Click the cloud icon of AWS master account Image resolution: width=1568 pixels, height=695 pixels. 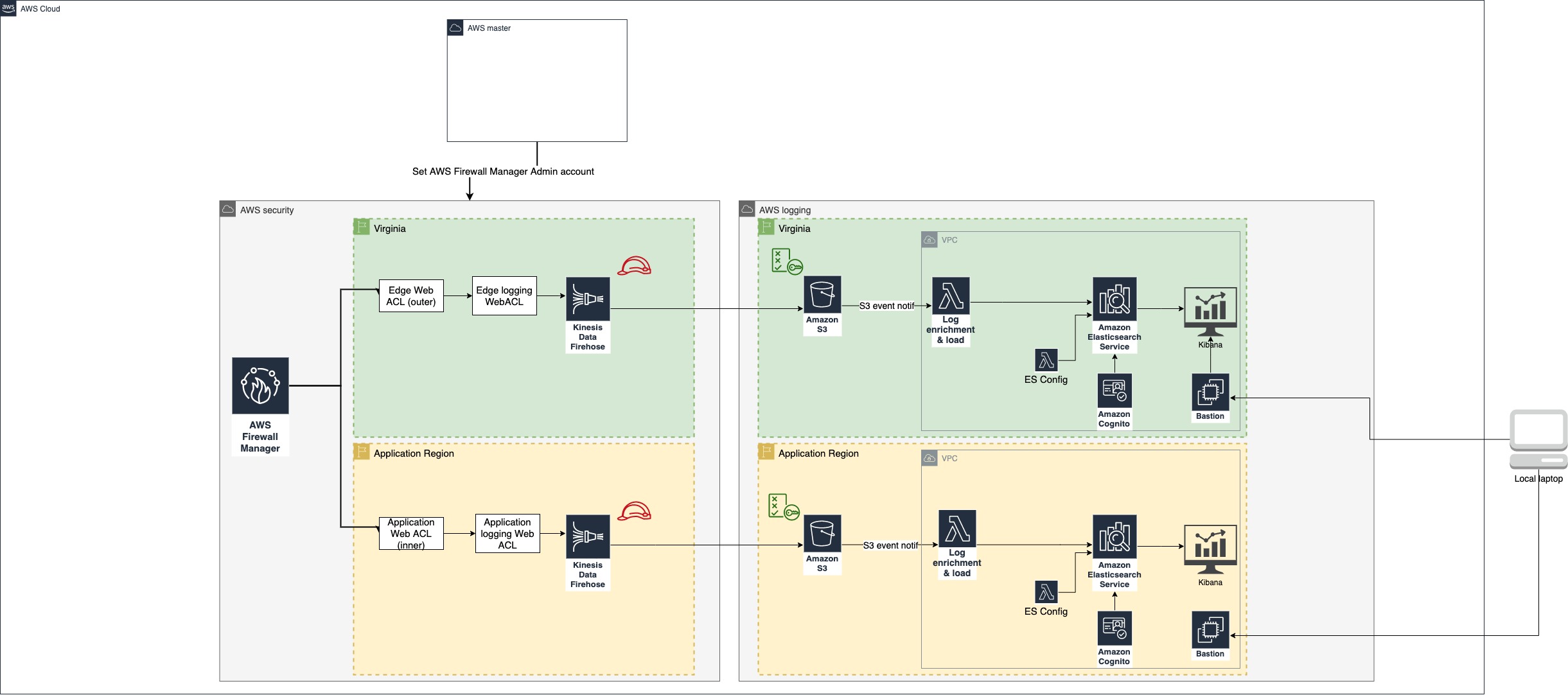[x=455, y=28]
